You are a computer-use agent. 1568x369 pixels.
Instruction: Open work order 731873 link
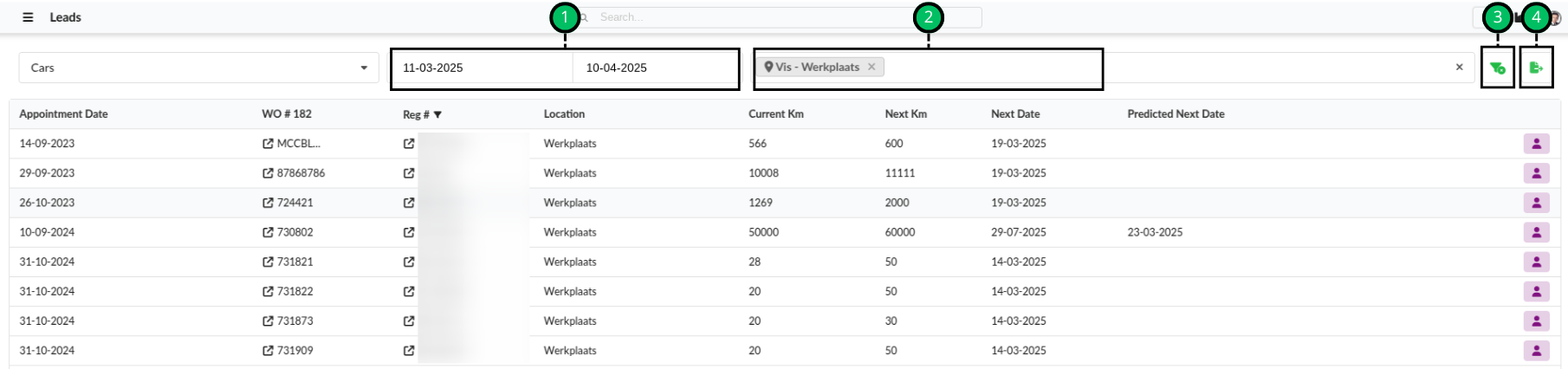295,321
